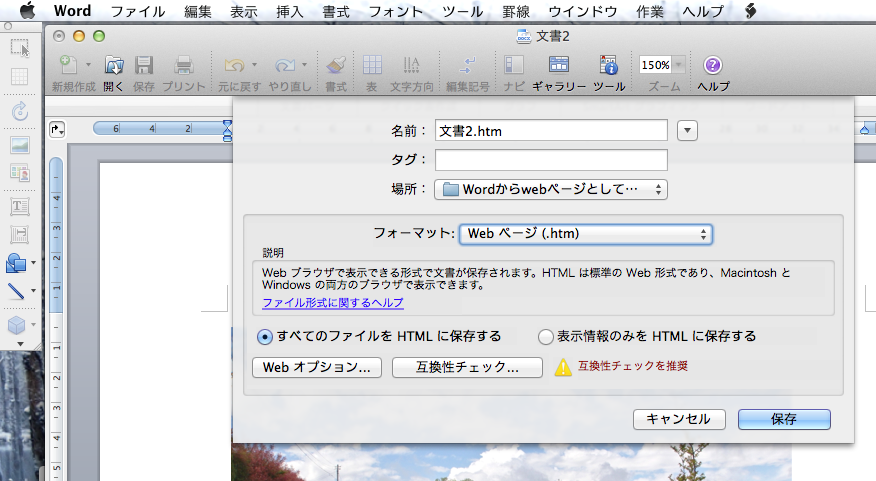
Task: Click the Redo (やり直し) arrow icon
Action: pos(284,65)
